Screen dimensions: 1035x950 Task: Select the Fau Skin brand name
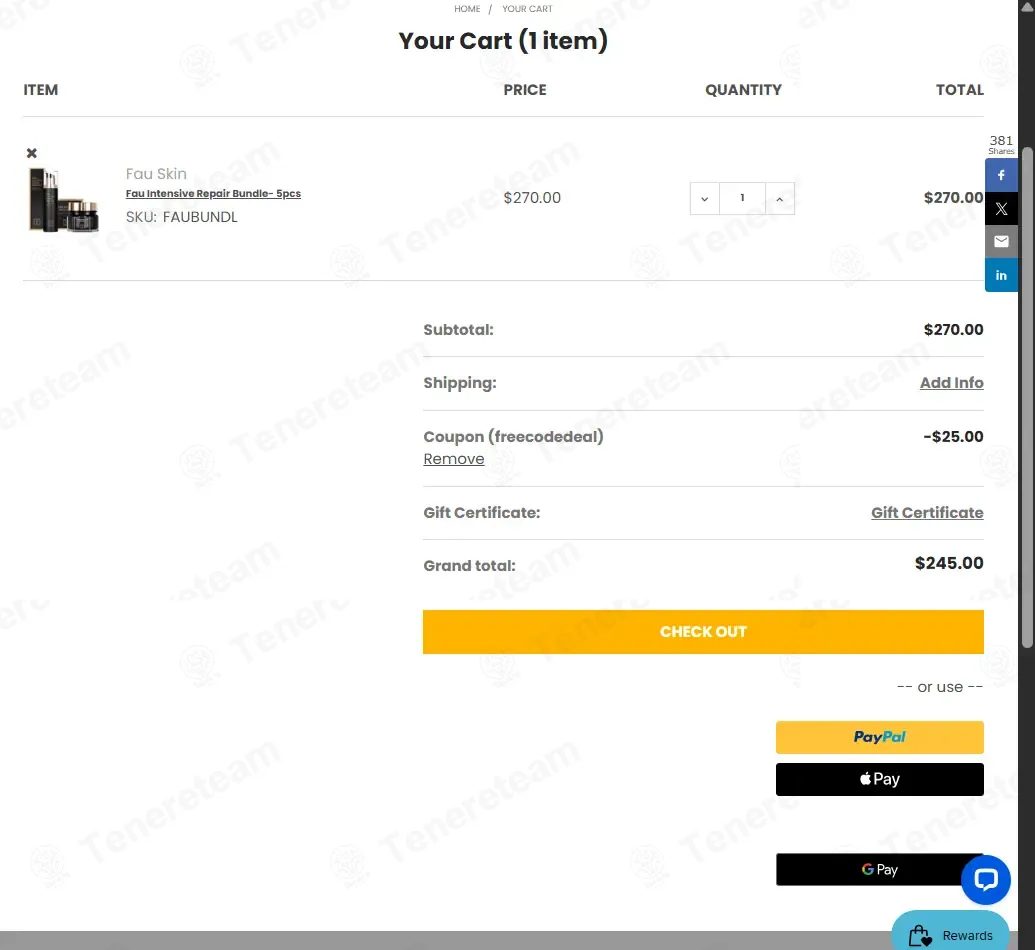tap(156, 174)
